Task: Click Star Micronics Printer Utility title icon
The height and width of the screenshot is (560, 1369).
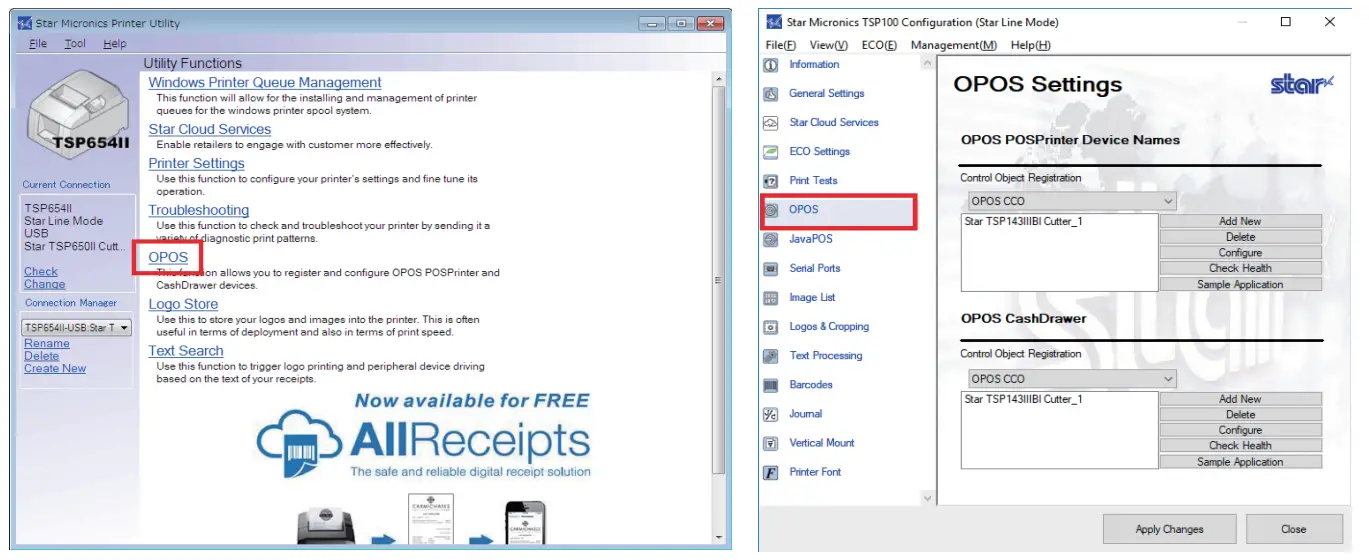Action: 25,23
